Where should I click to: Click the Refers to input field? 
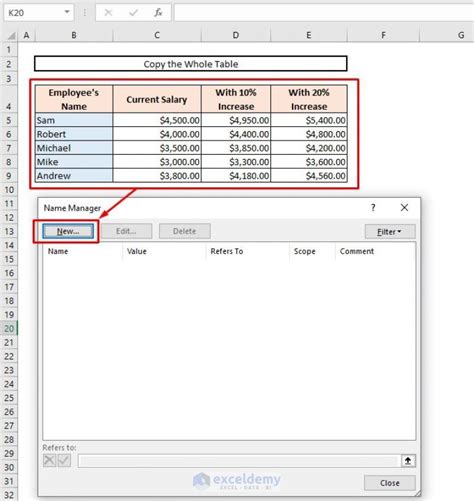coord(238,461)
